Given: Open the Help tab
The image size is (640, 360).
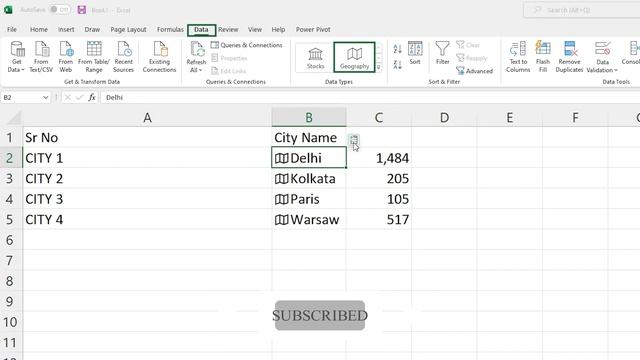Looking at the screenshot, I should tap(278, 29).
